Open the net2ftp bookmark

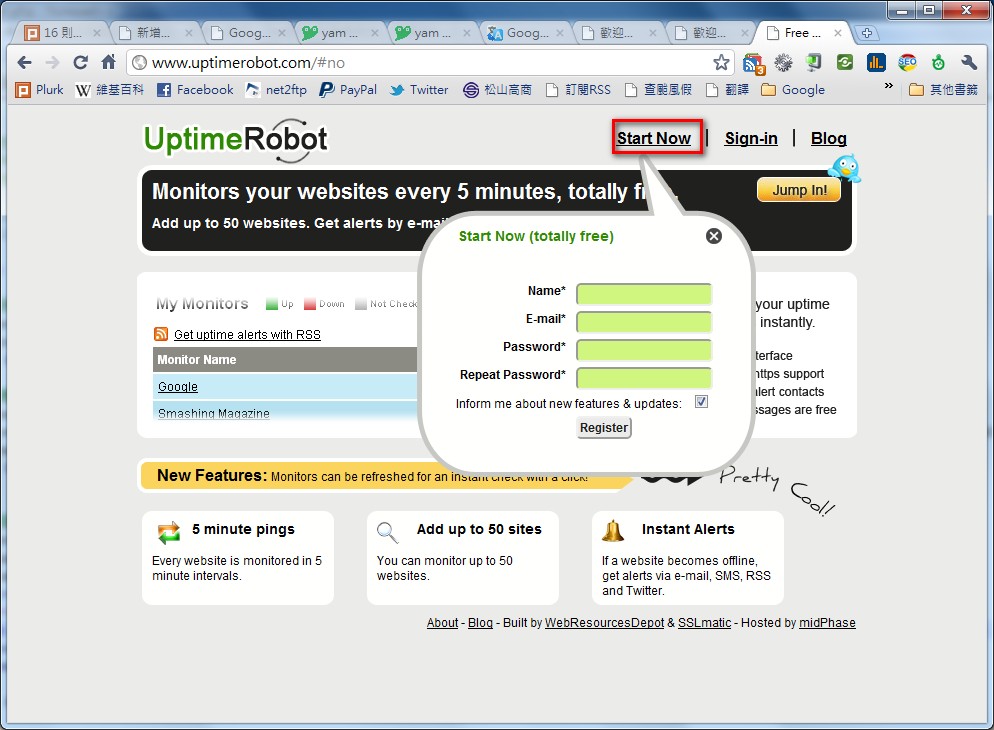pos(276,89)
